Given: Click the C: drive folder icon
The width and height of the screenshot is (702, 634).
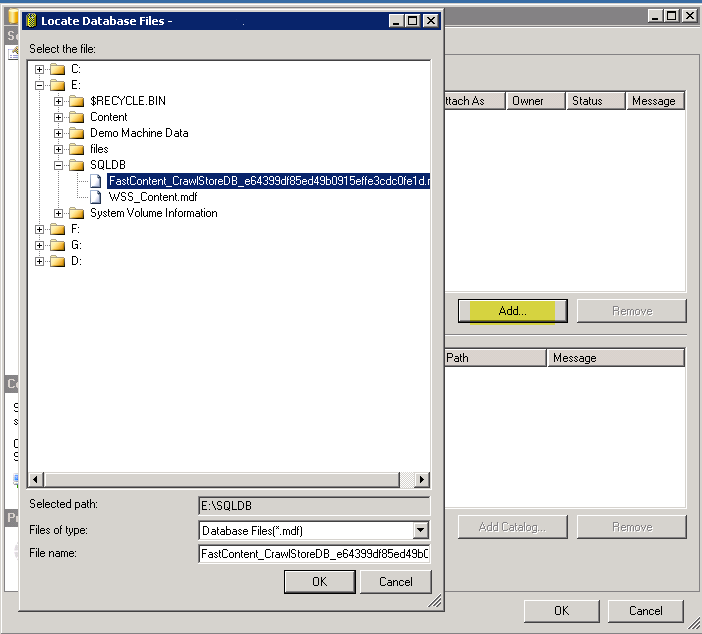Looking at the screenshot, I should [57, 69].
